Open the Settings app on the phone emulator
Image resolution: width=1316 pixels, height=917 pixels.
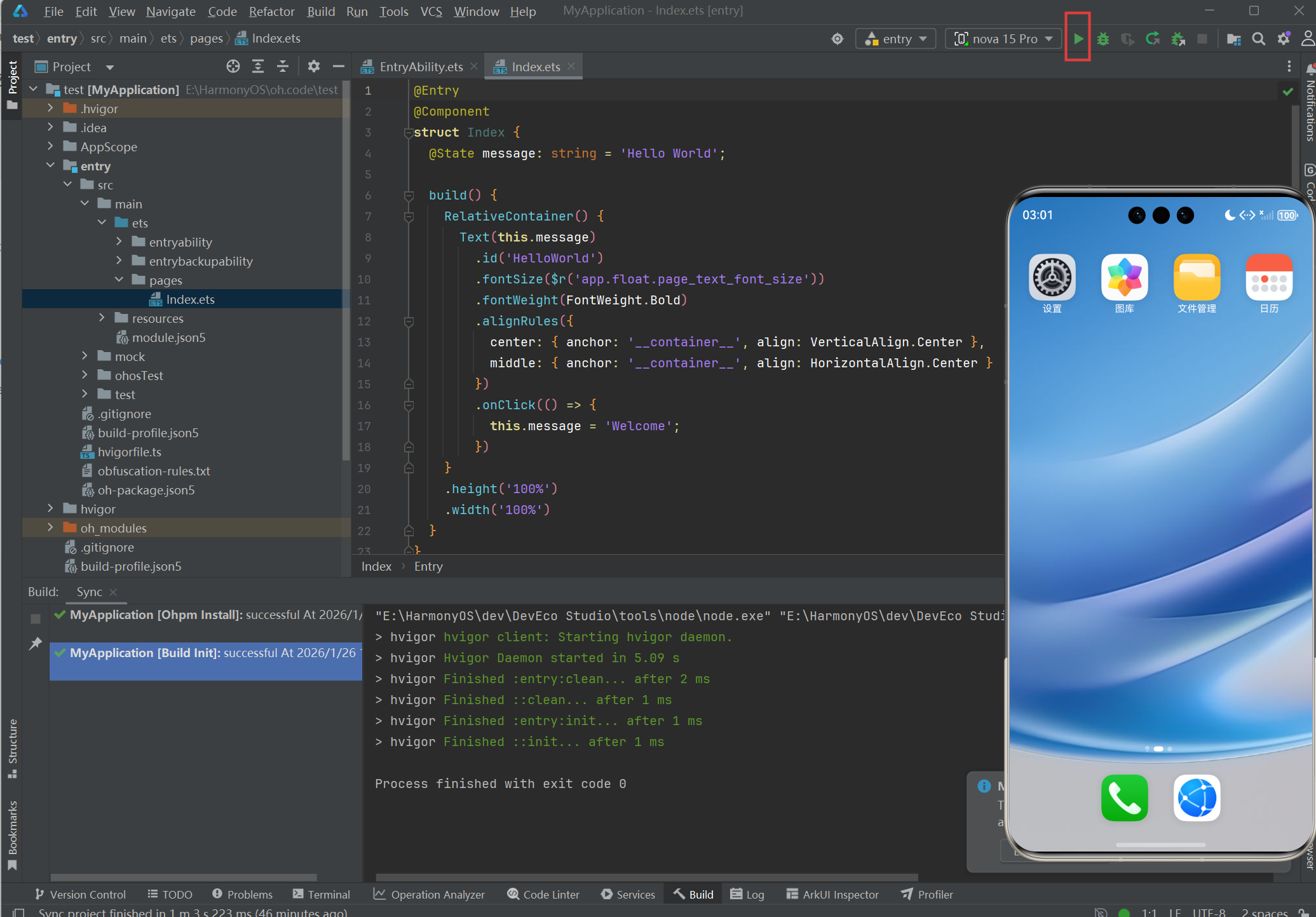(x=1052, y=278)
